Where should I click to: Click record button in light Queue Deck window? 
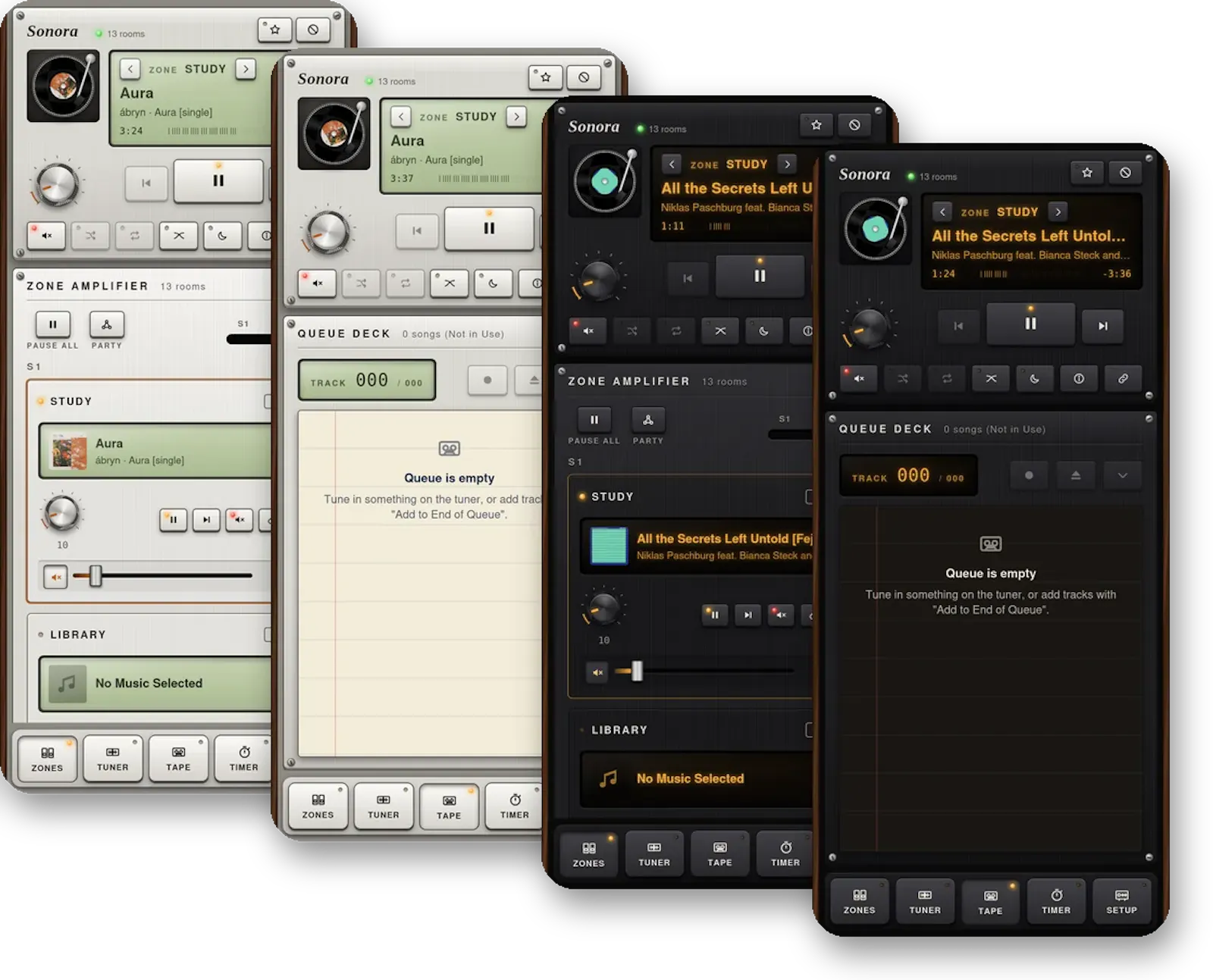pyautogui.click(x=487, y=380)
